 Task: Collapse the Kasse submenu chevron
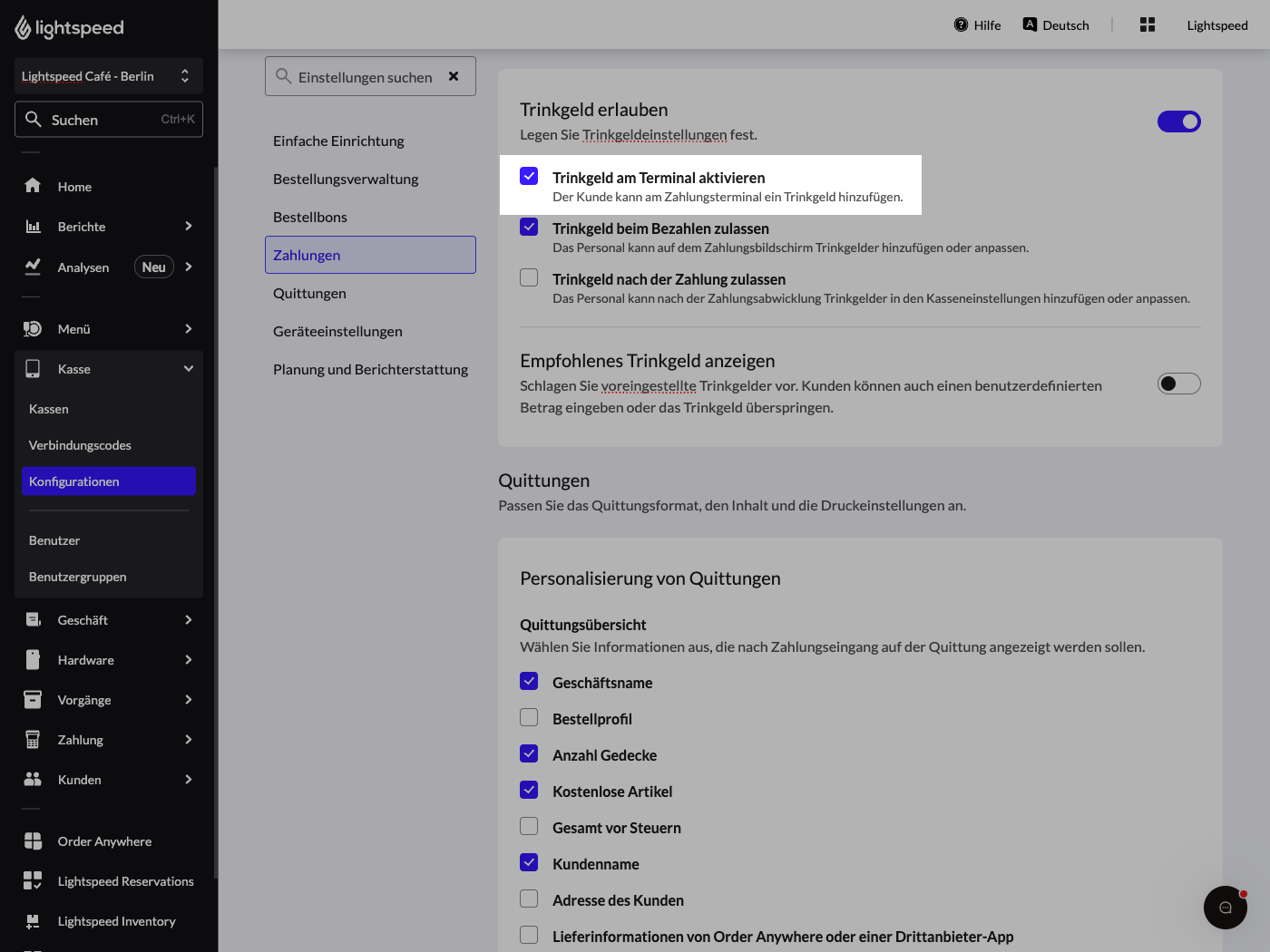(x=189, y=368)
